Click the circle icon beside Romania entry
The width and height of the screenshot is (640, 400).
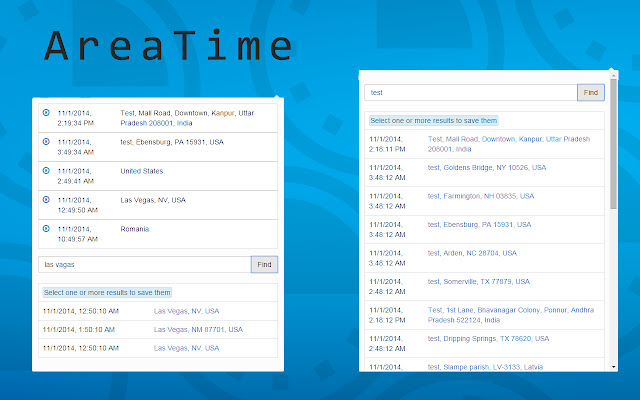click(46, 228)
